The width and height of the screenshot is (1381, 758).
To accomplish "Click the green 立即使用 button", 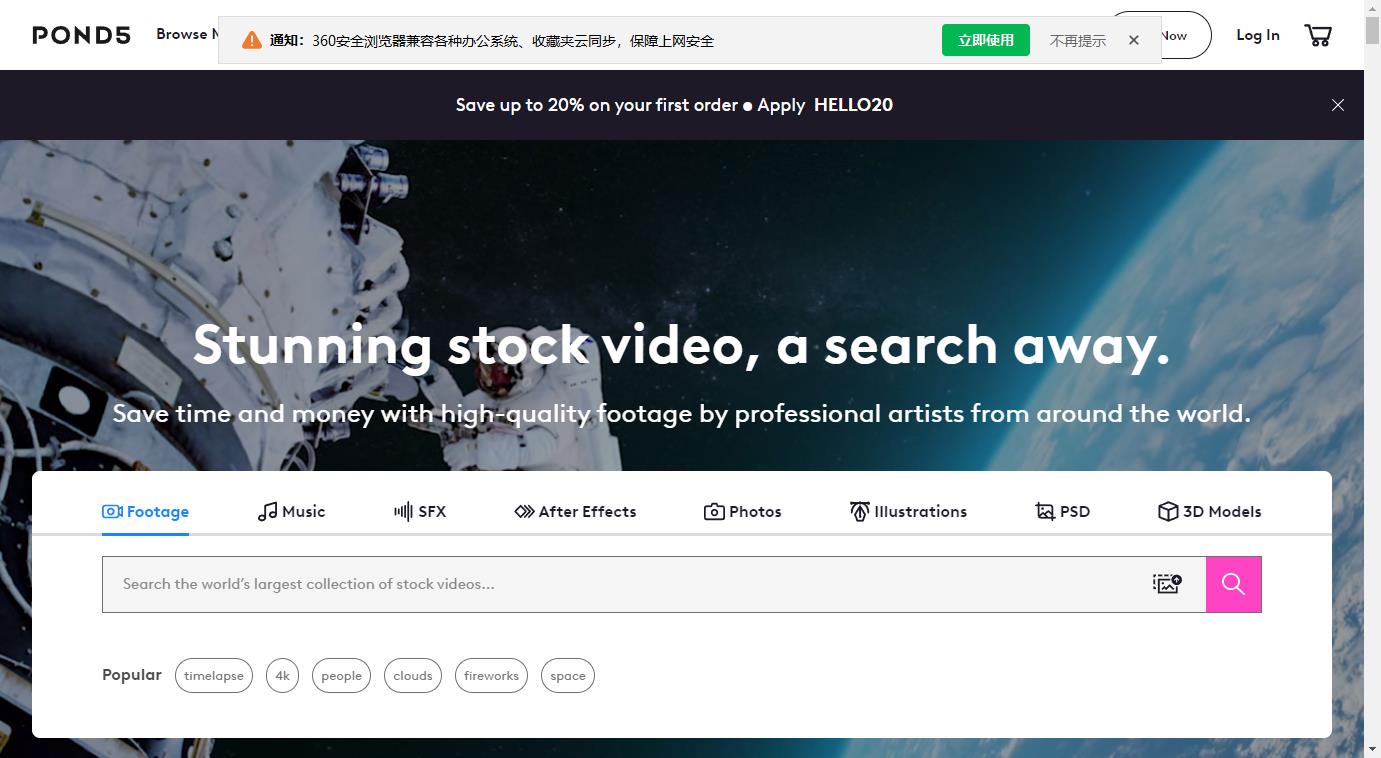I will point(986,40).
